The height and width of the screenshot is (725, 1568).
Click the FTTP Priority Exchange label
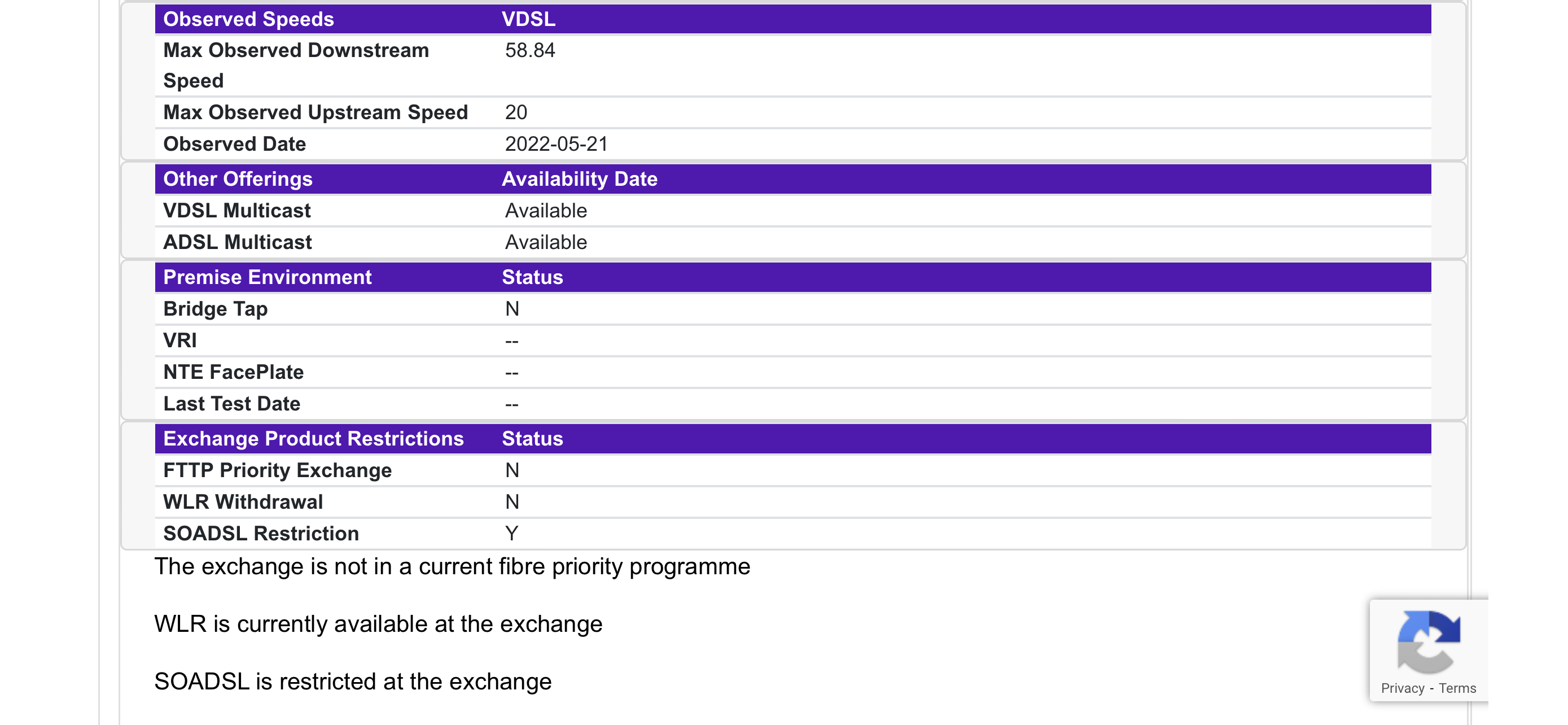coord(277,470)
